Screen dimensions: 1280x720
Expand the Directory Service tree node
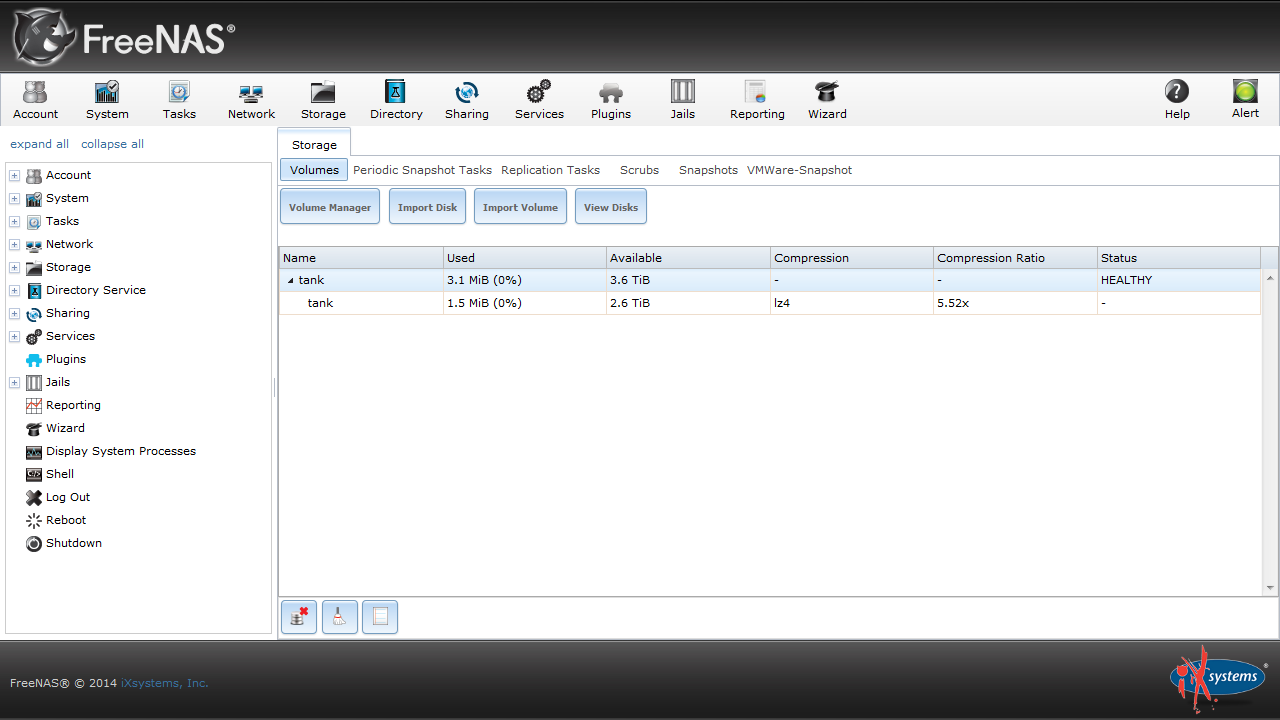point(15,291)
